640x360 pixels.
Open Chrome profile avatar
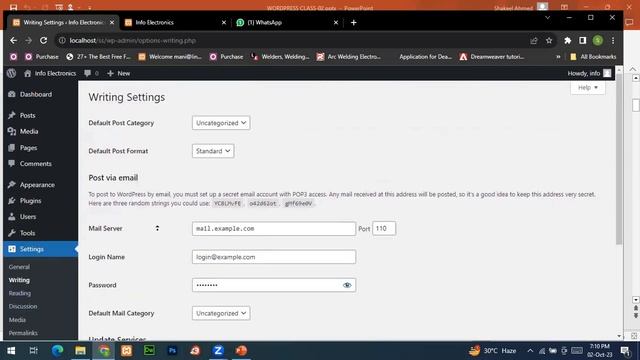(598, 40)
